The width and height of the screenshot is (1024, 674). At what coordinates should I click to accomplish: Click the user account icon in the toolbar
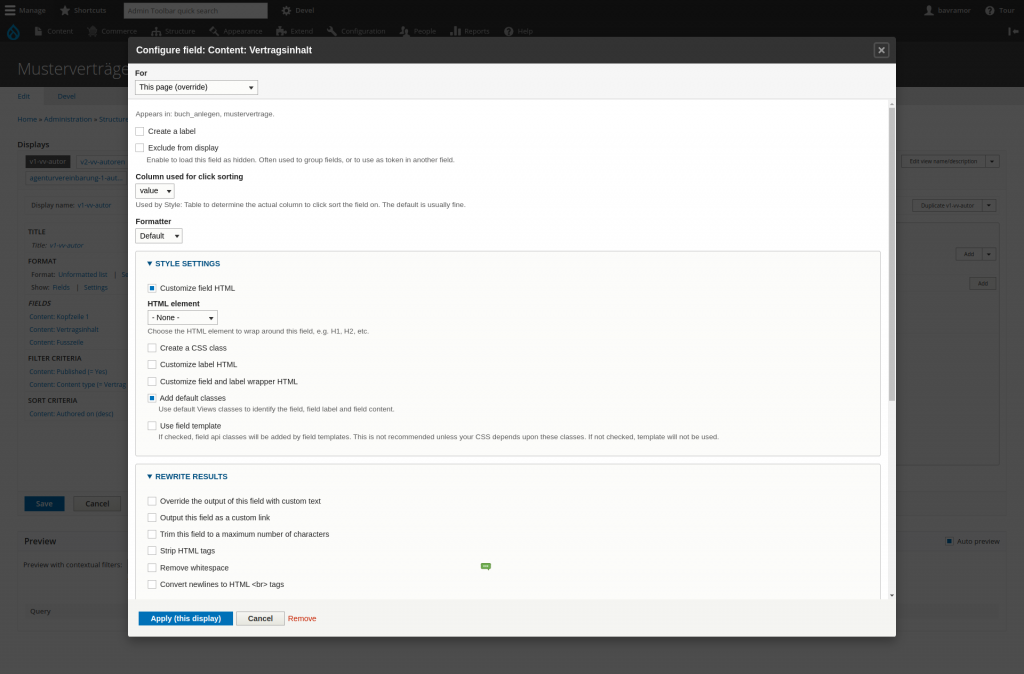(x=929, y=10)
